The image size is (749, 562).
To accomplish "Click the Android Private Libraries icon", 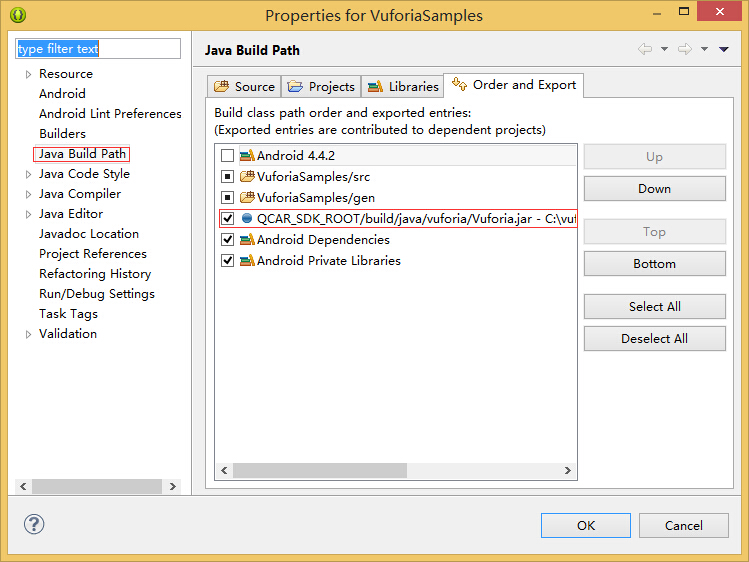I will click(247, 261).
